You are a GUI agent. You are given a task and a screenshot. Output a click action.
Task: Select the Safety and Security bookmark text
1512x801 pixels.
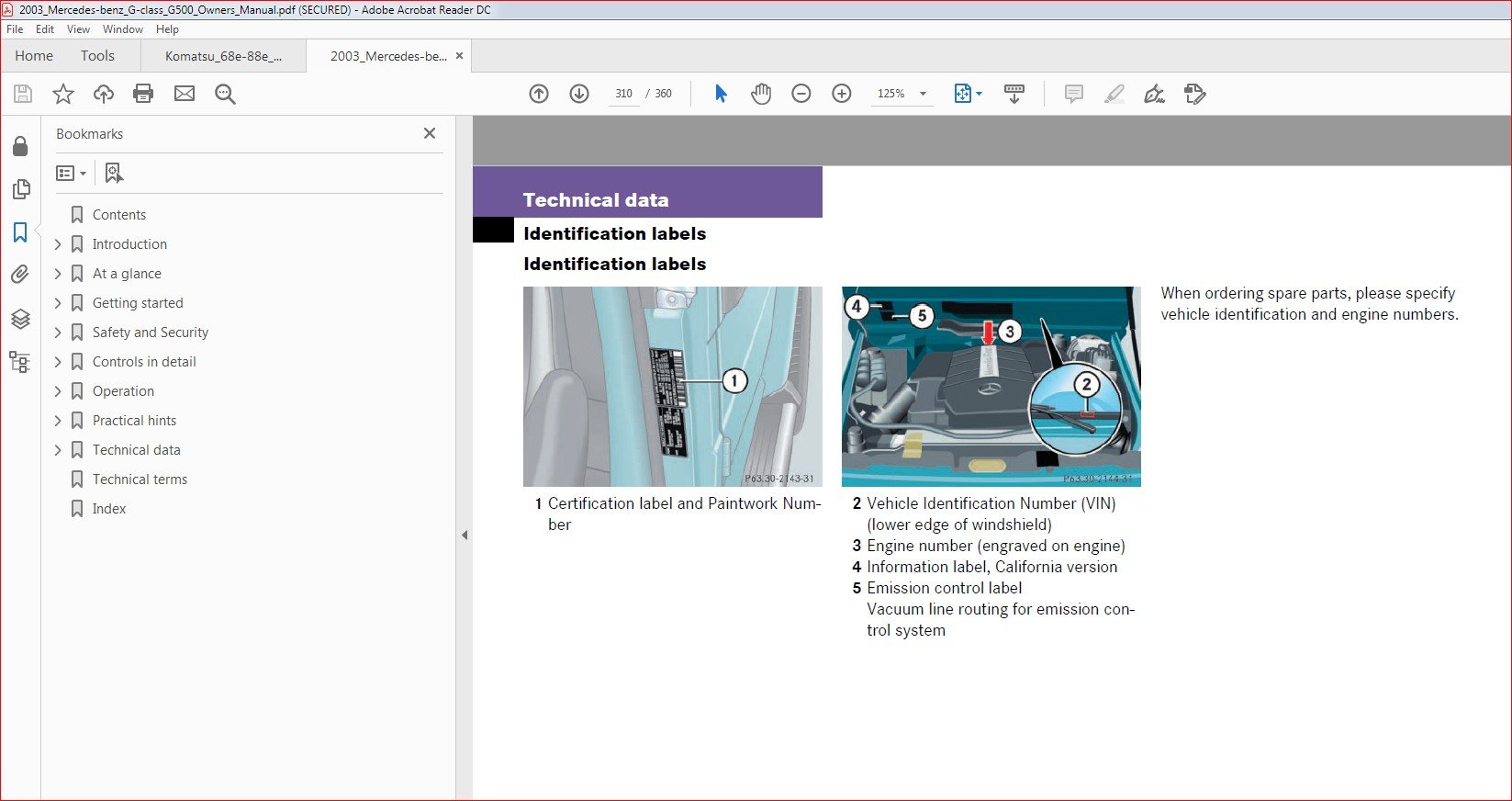(x=151, y=333)
